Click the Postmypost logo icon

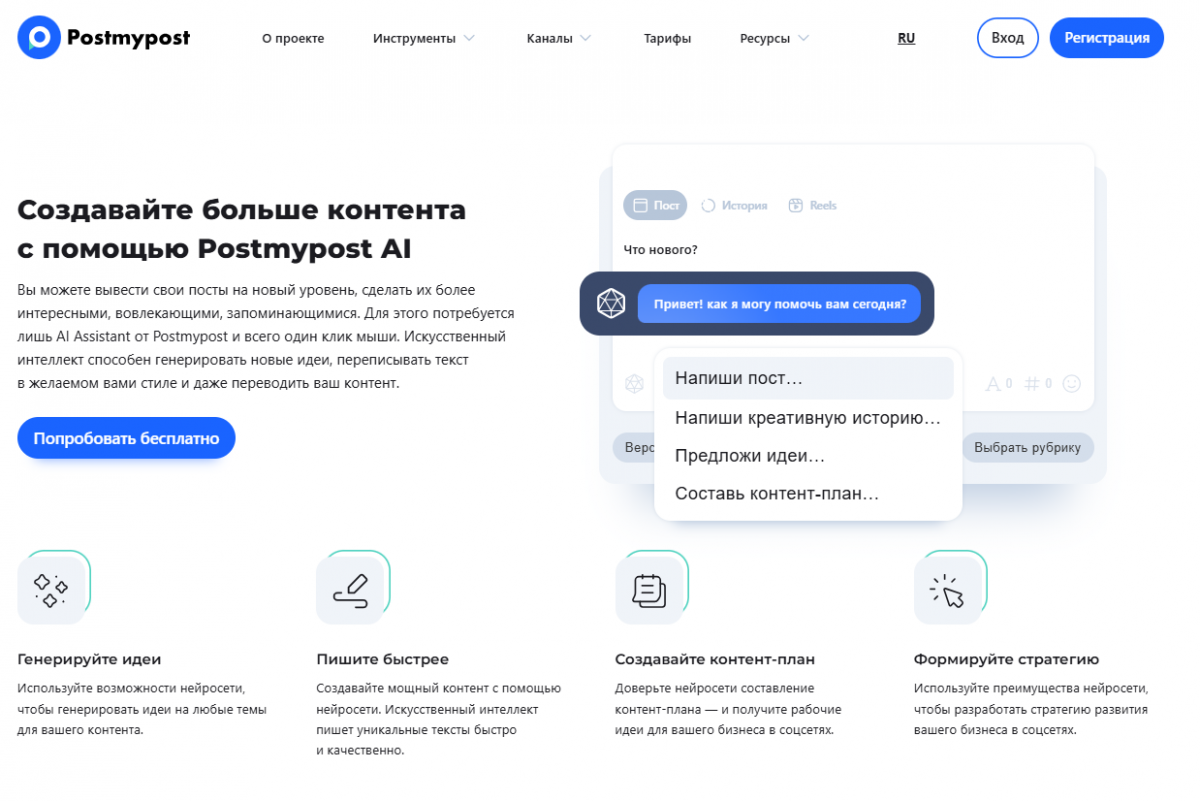[x=39, y=38]
